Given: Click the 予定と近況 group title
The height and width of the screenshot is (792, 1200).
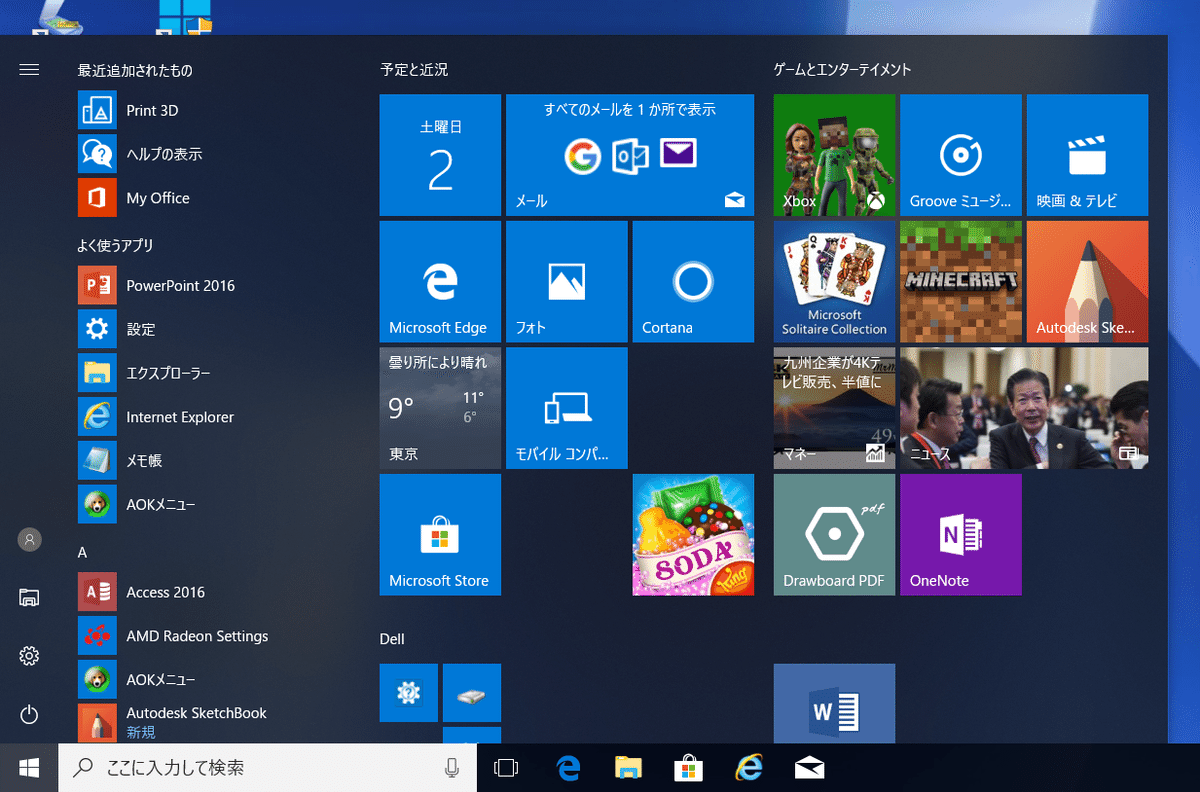Looking at the screenshot, I should click(x=414, y=70).
